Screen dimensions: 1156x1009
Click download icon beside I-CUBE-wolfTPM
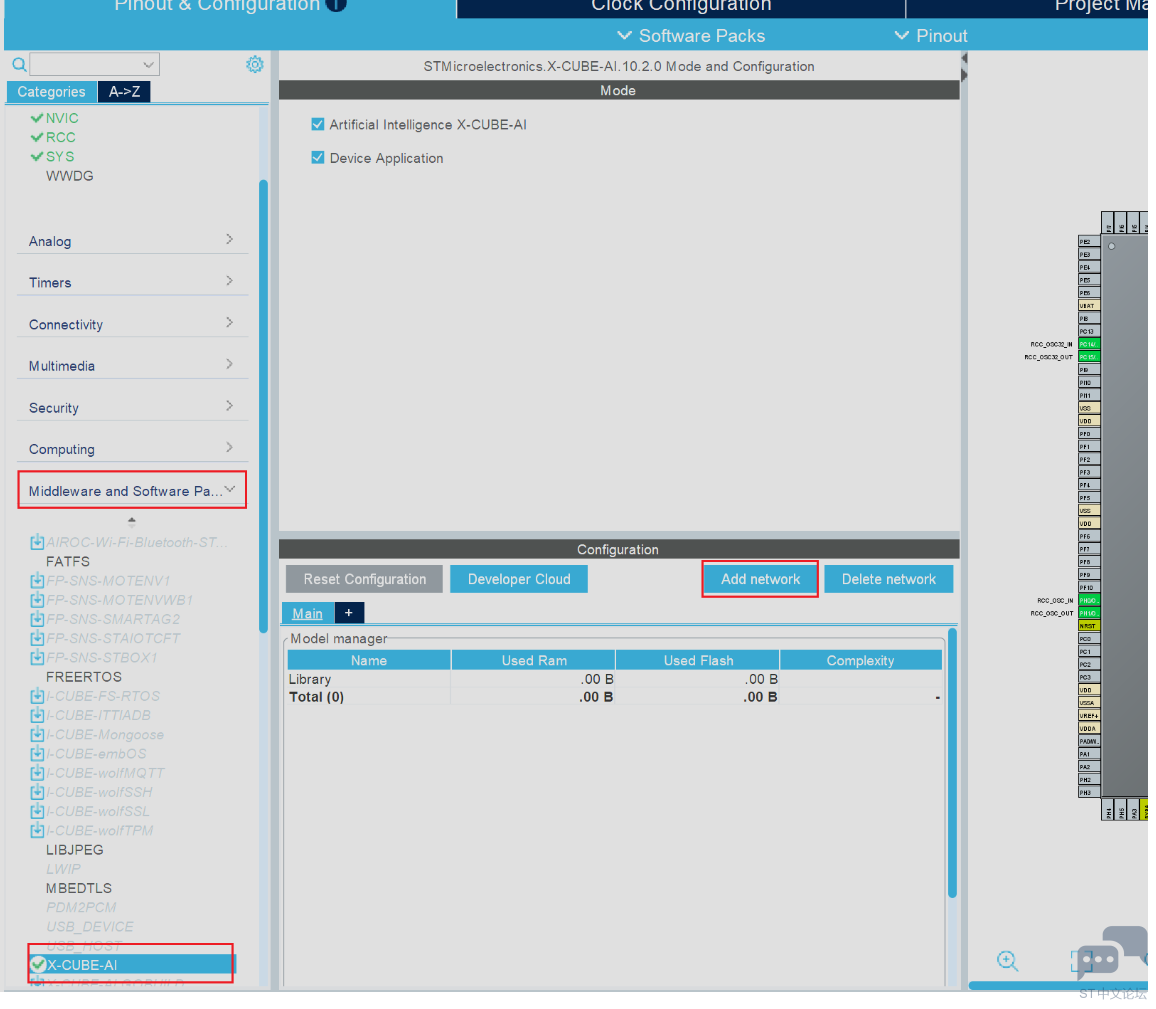coord(37,830)
